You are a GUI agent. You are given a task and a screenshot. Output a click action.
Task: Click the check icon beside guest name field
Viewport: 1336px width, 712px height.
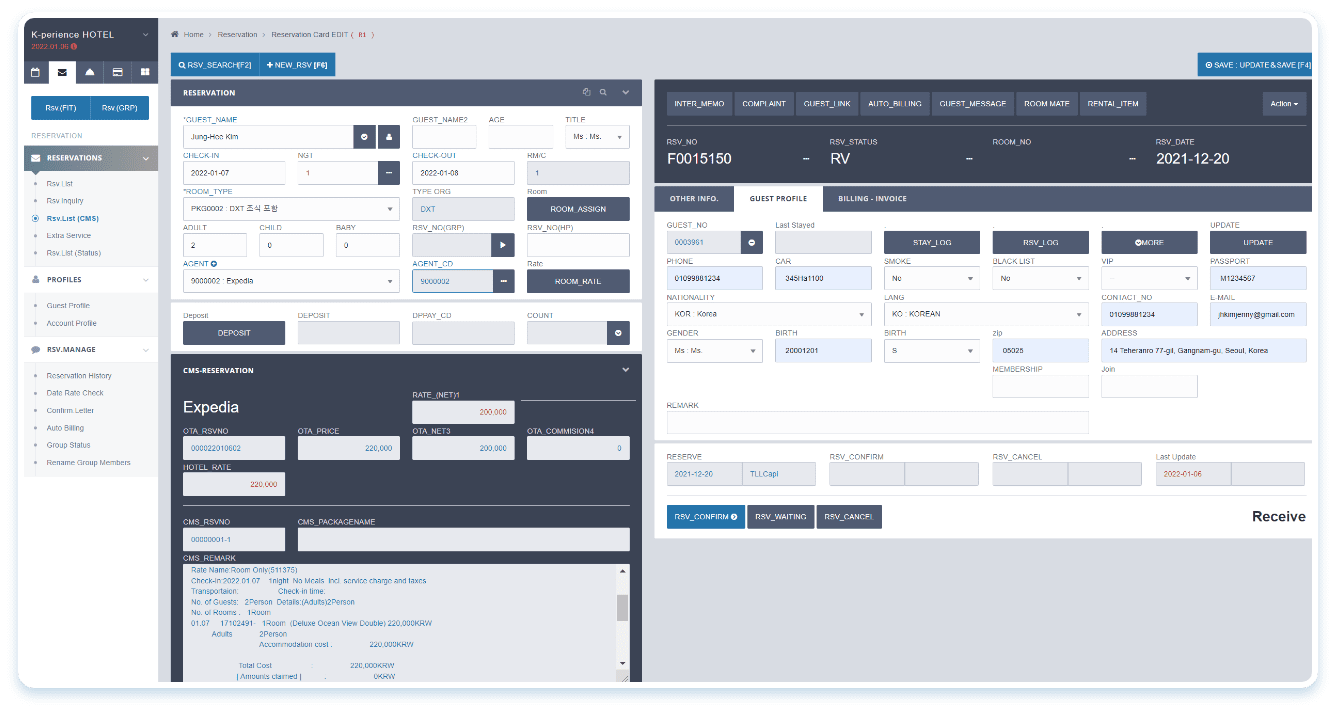[365, 137]
